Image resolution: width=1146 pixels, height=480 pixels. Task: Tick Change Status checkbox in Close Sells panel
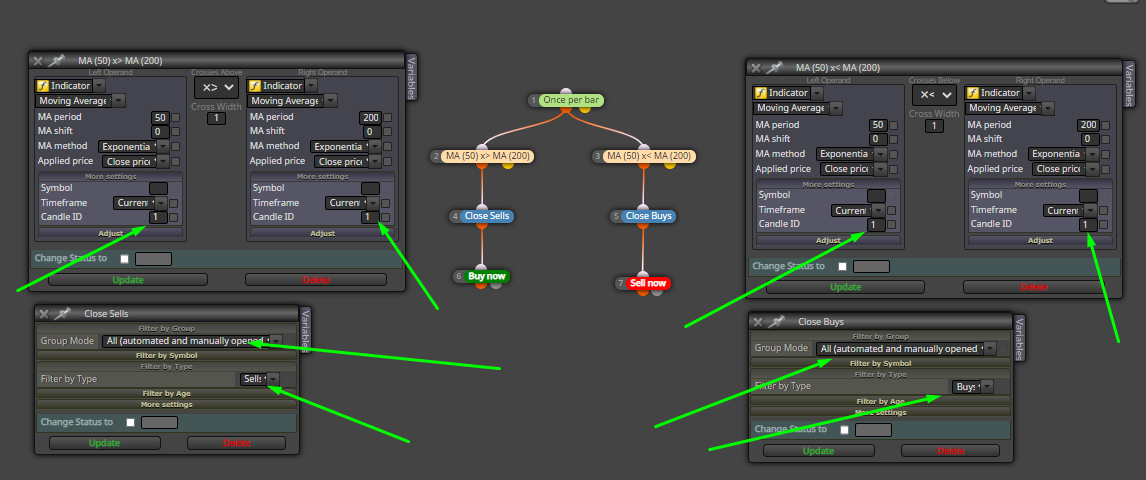[130, 422]
